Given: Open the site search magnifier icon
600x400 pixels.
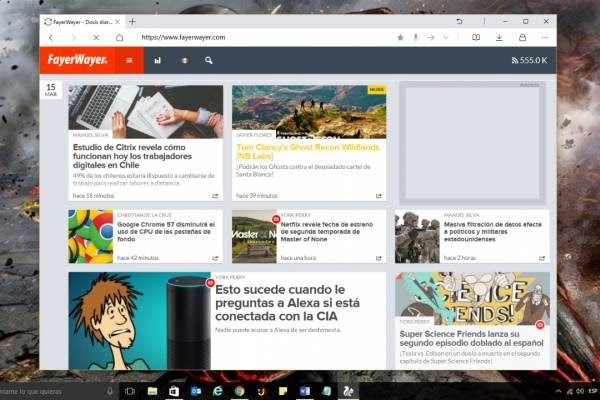Looking at the screenshot, I should (x=209, y=60).
